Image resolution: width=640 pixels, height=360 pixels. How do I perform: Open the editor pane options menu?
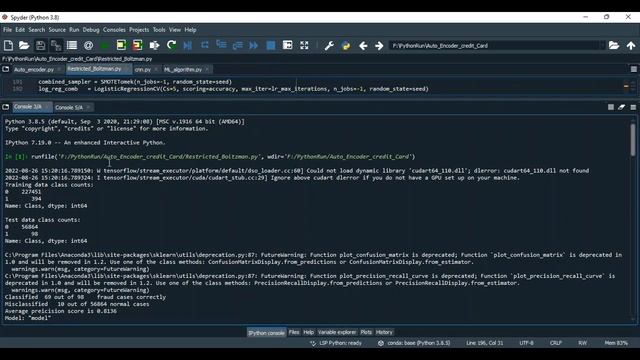coord(633,69)
